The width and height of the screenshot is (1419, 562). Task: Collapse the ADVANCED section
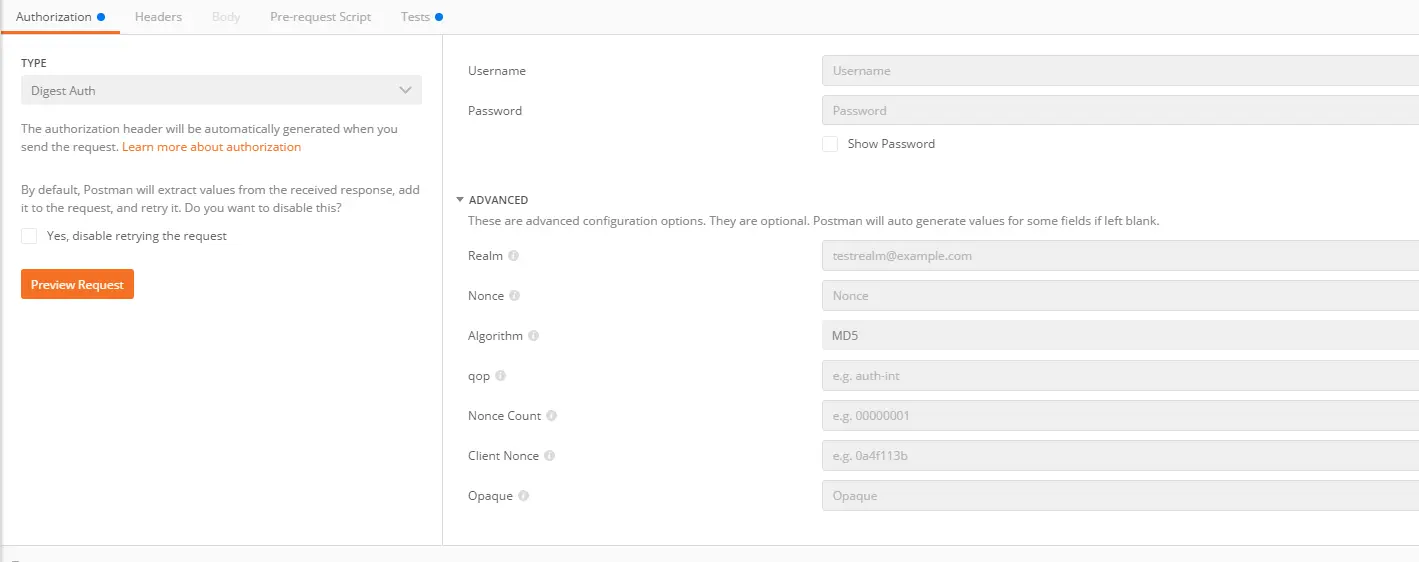pos(460,200)
